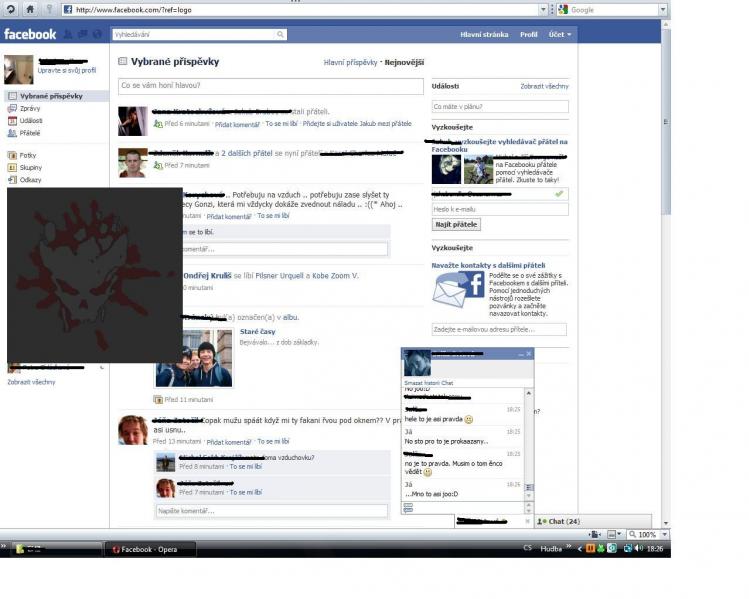The width and height of the screenshot is (749, 599).
Task: Open messages icon in Facebook header
Action: pos(83,34)
